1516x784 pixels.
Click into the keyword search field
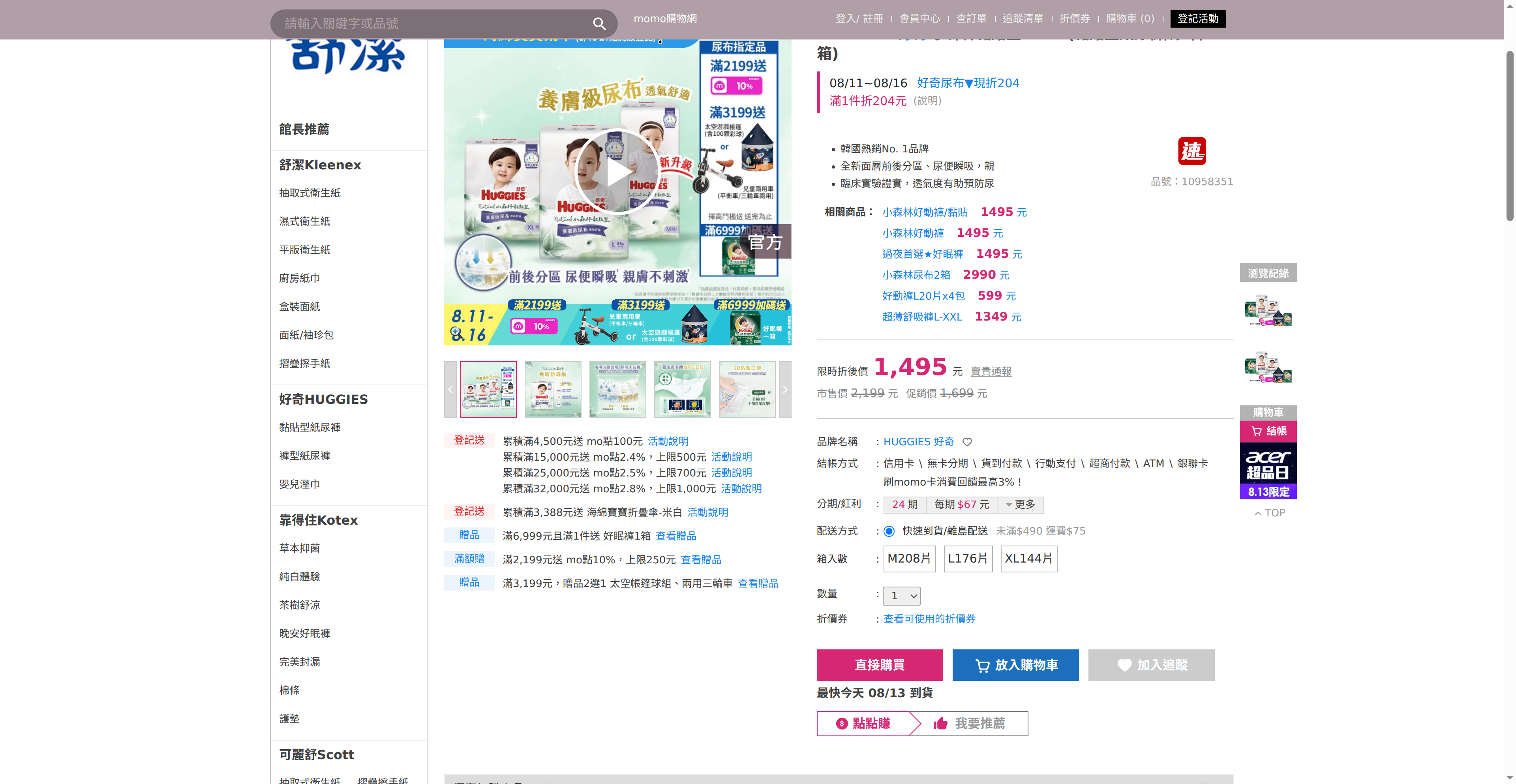[x=433, y=24]
